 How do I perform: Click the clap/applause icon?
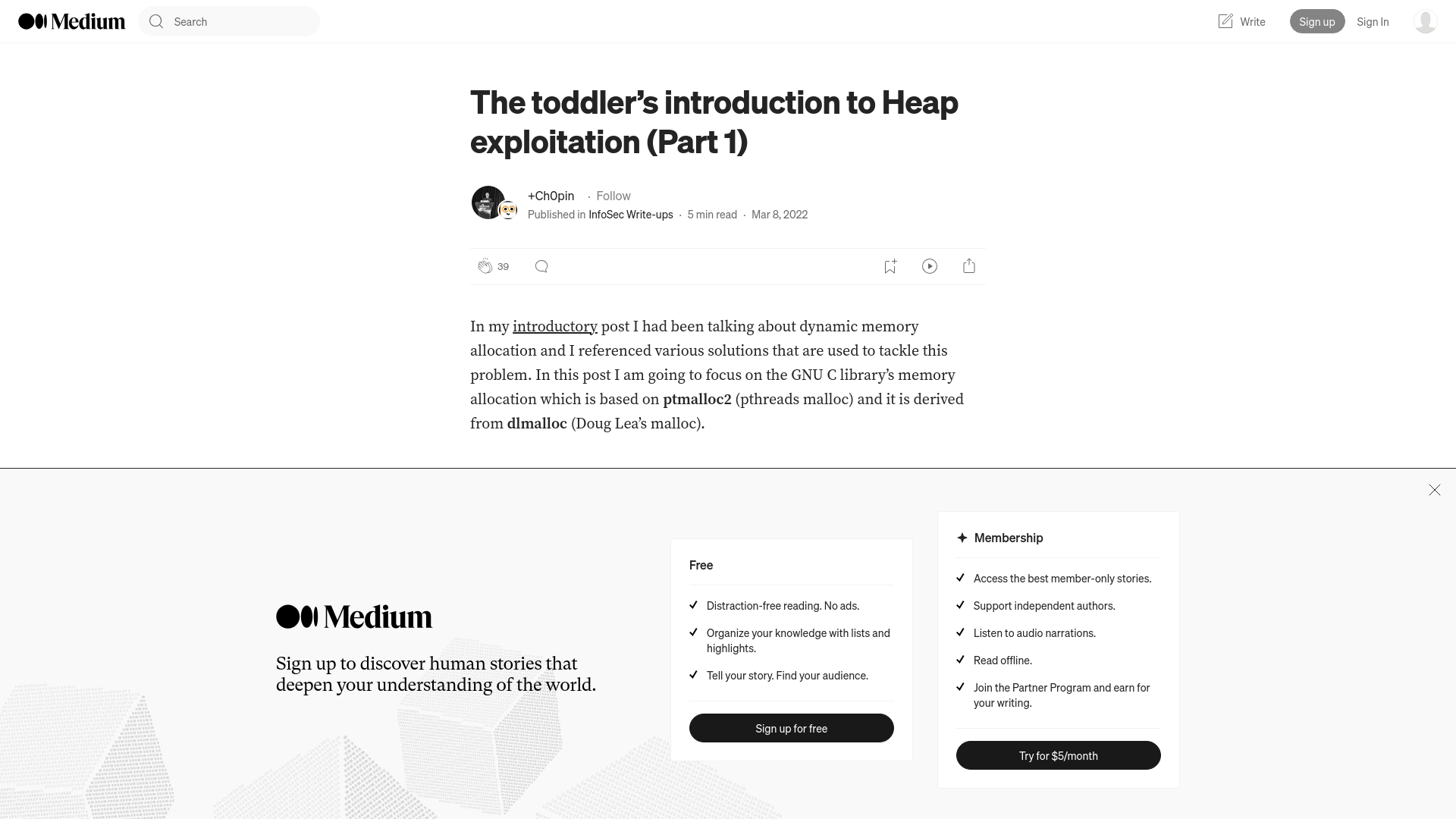click(485, 266)
